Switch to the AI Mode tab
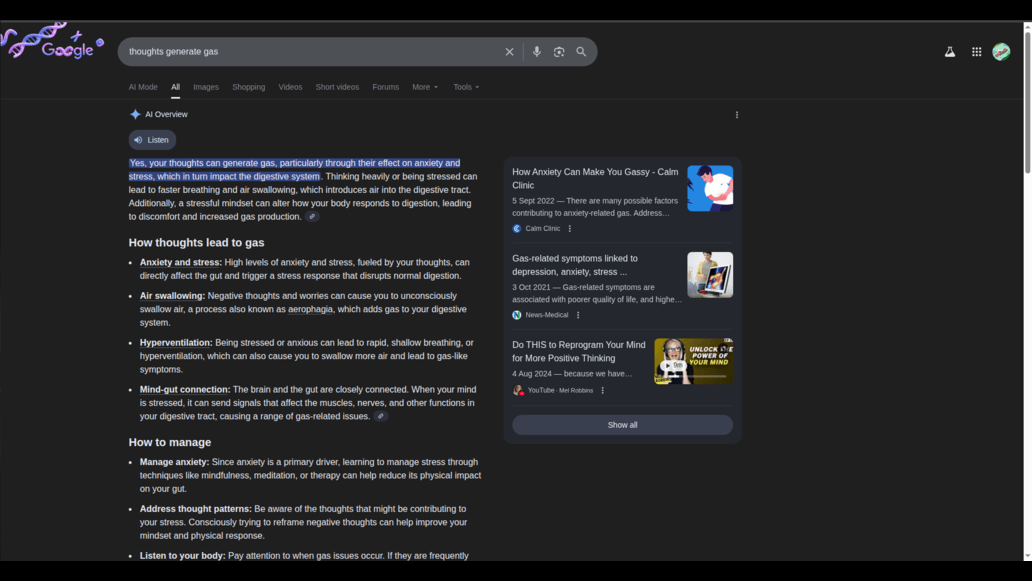The height and width of the screenshot is (581, 1032). [x=143, y=87]
